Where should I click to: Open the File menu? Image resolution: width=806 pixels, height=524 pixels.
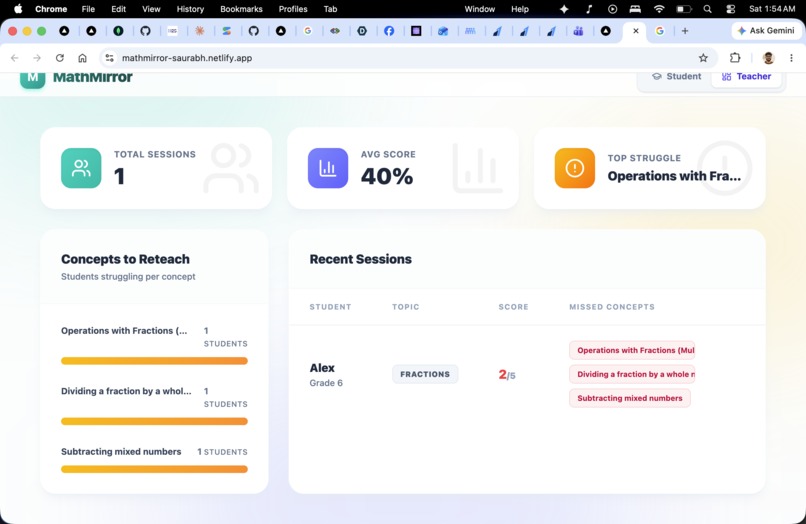coord(88,9)
